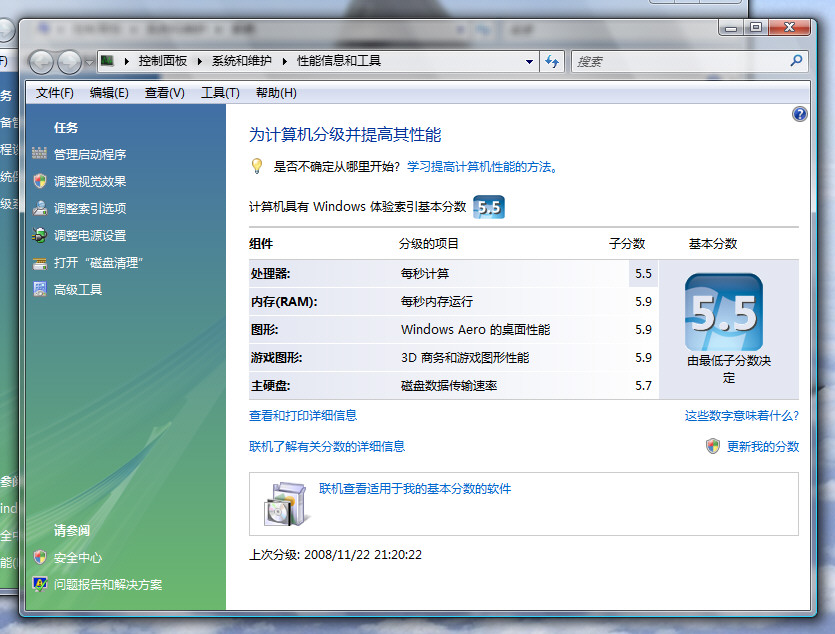Click the icon beside 调整索引选项
Viewport: 835px width, 634px height.
click(40, 208)
